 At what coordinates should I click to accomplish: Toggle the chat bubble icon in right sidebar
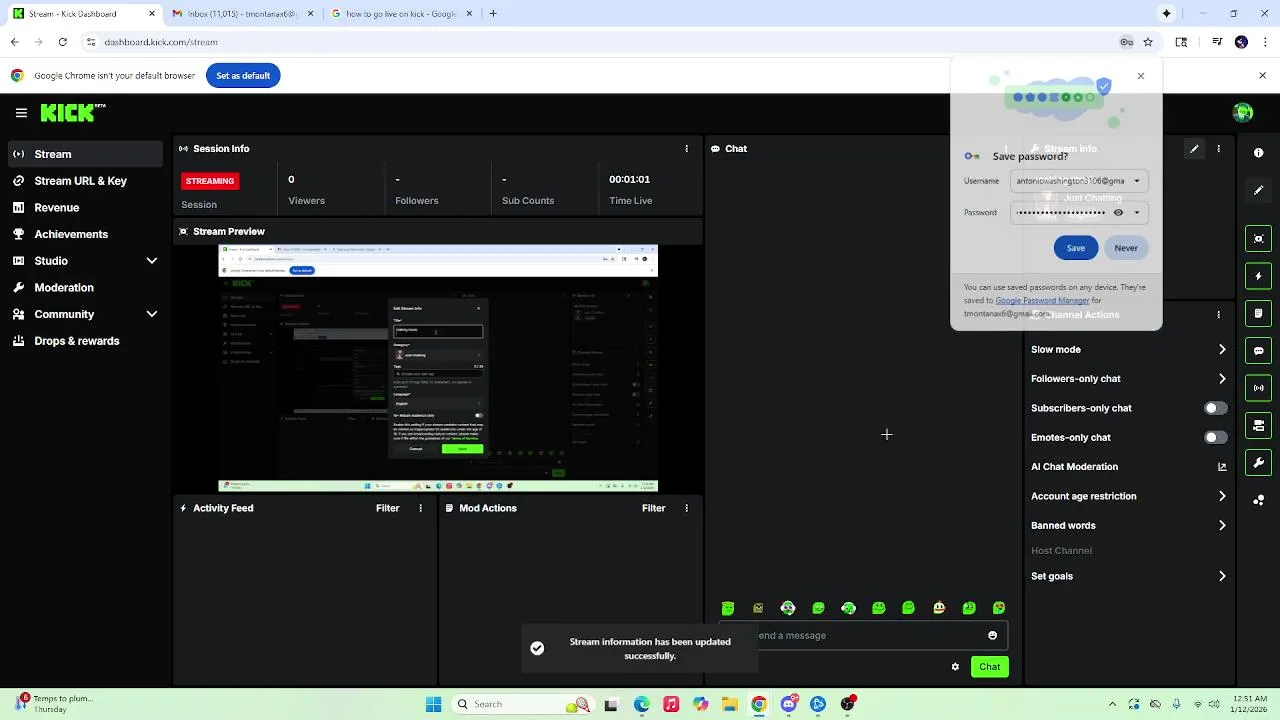point(1259,351)
